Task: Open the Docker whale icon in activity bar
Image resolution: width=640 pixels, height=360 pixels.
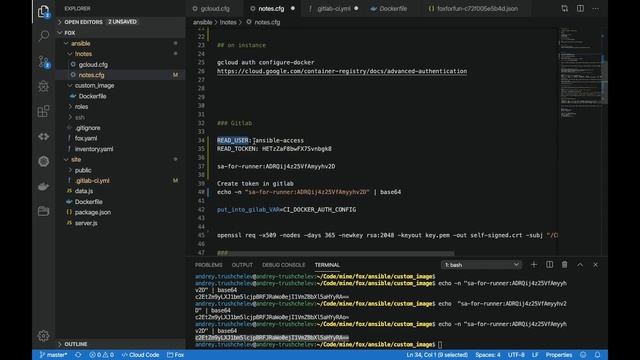Action: tap(43, 187)
